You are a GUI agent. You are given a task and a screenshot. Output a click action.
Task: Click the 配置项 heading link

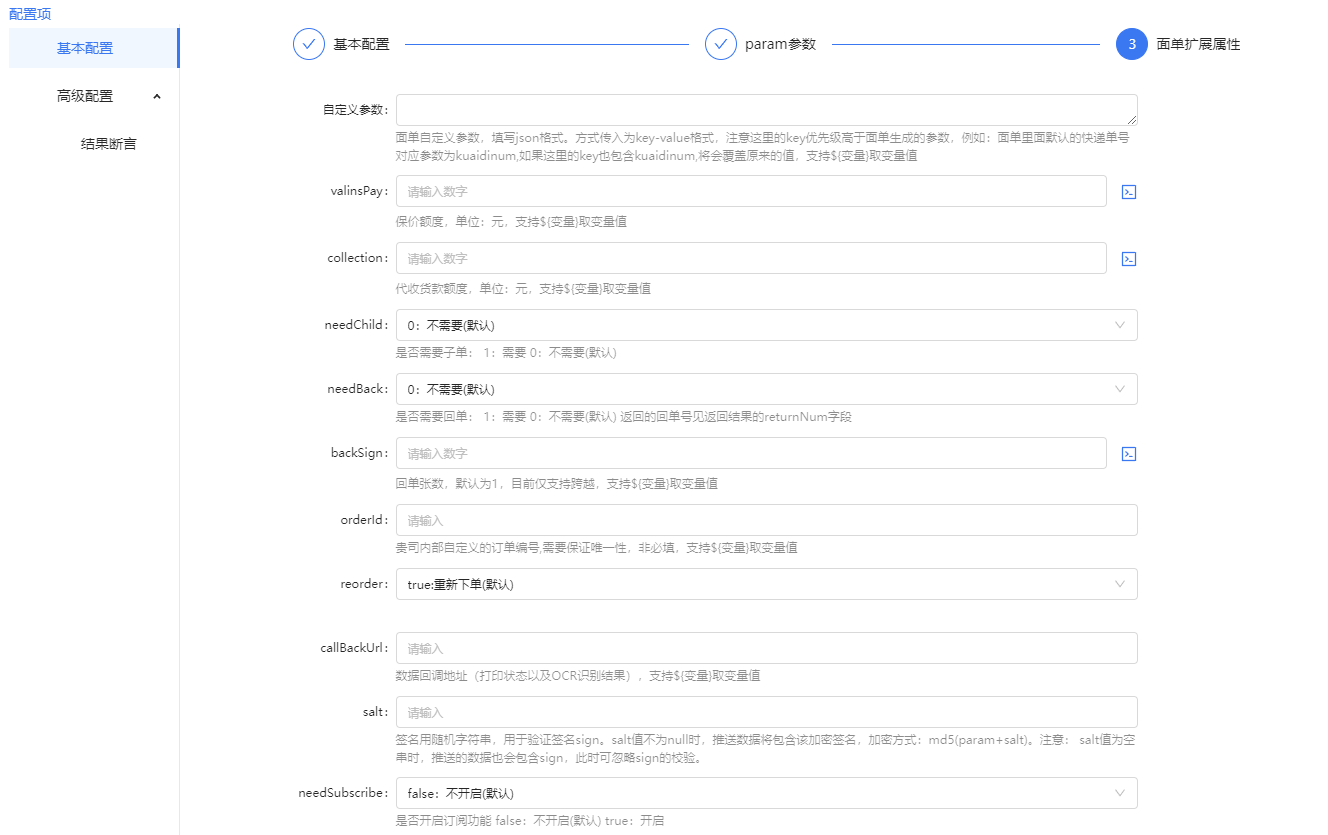[30, 14]
